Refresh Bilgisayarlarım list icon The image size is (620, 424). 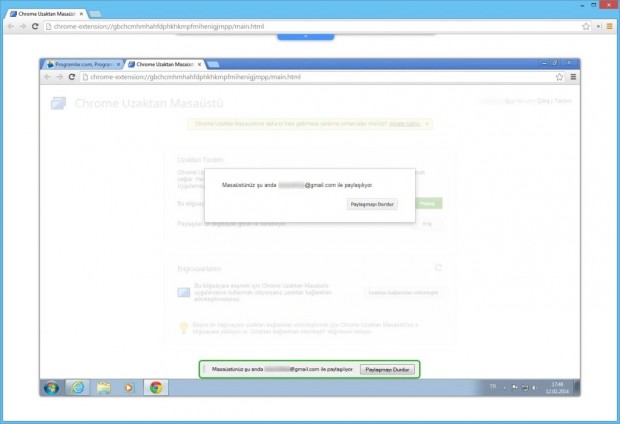pos(438,268)
